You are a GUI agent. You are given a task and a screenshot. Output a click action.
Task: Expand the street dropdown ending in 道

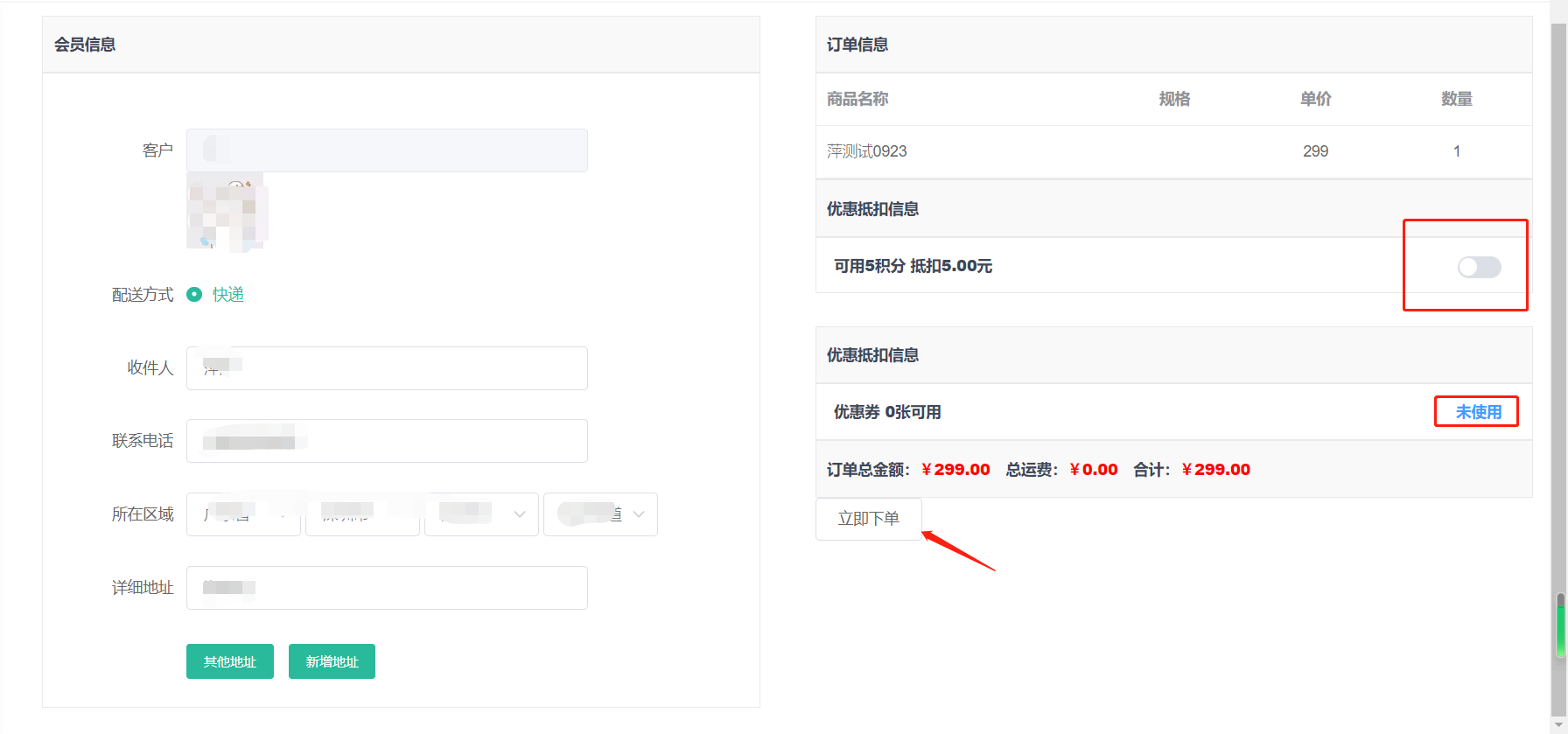[x=600, y=514]
